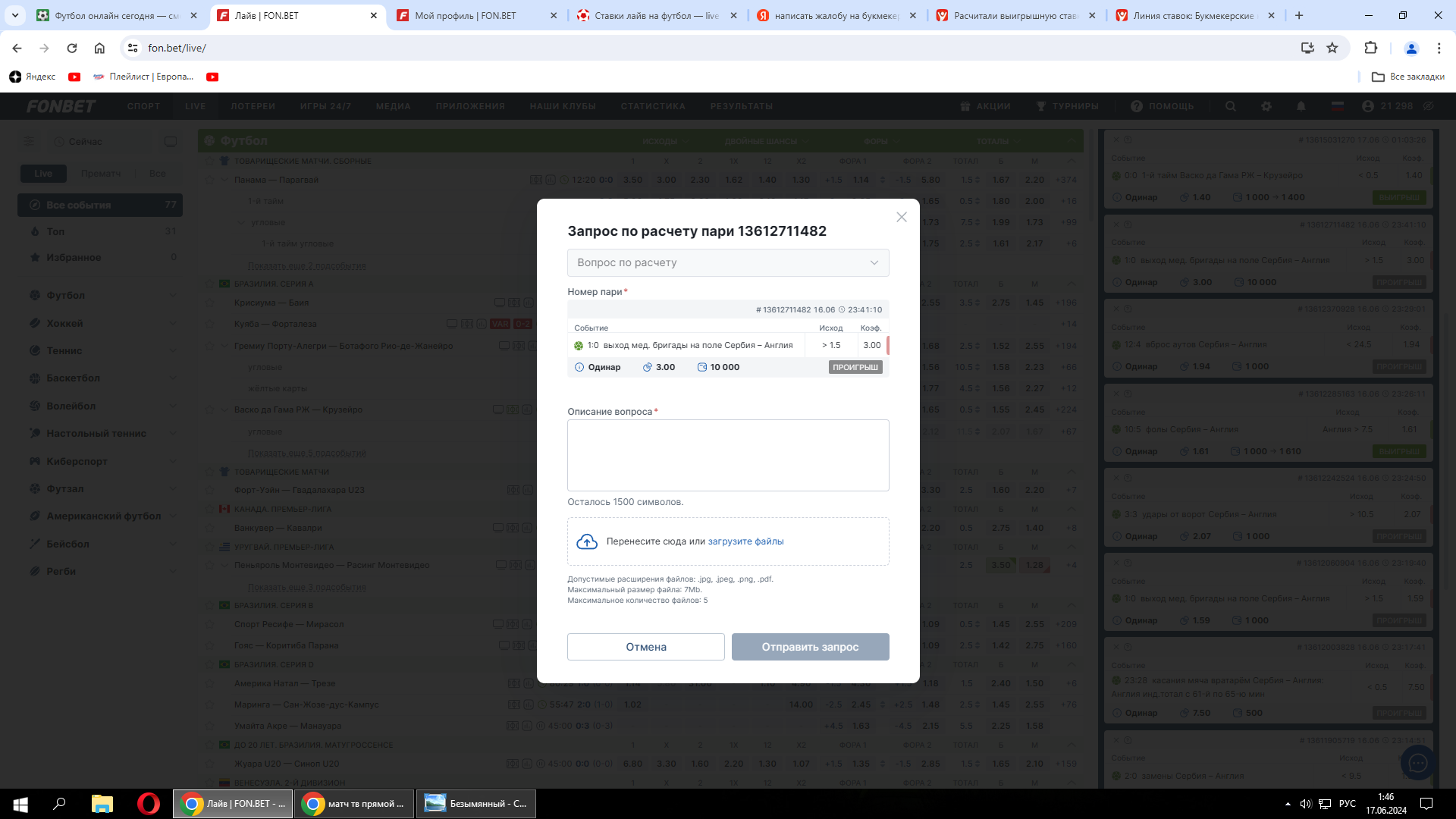Click the cloud upload icon
The height and width of the screenshot is (819, 1456).
[587, 541]
